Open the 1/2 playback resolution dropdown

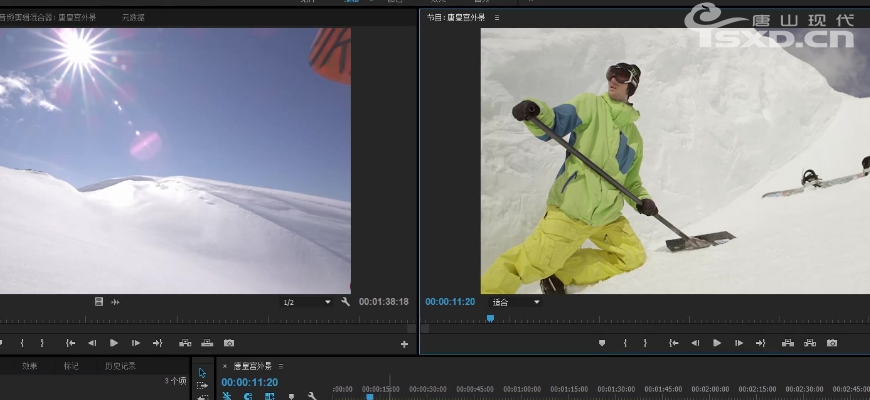(307, 302)
